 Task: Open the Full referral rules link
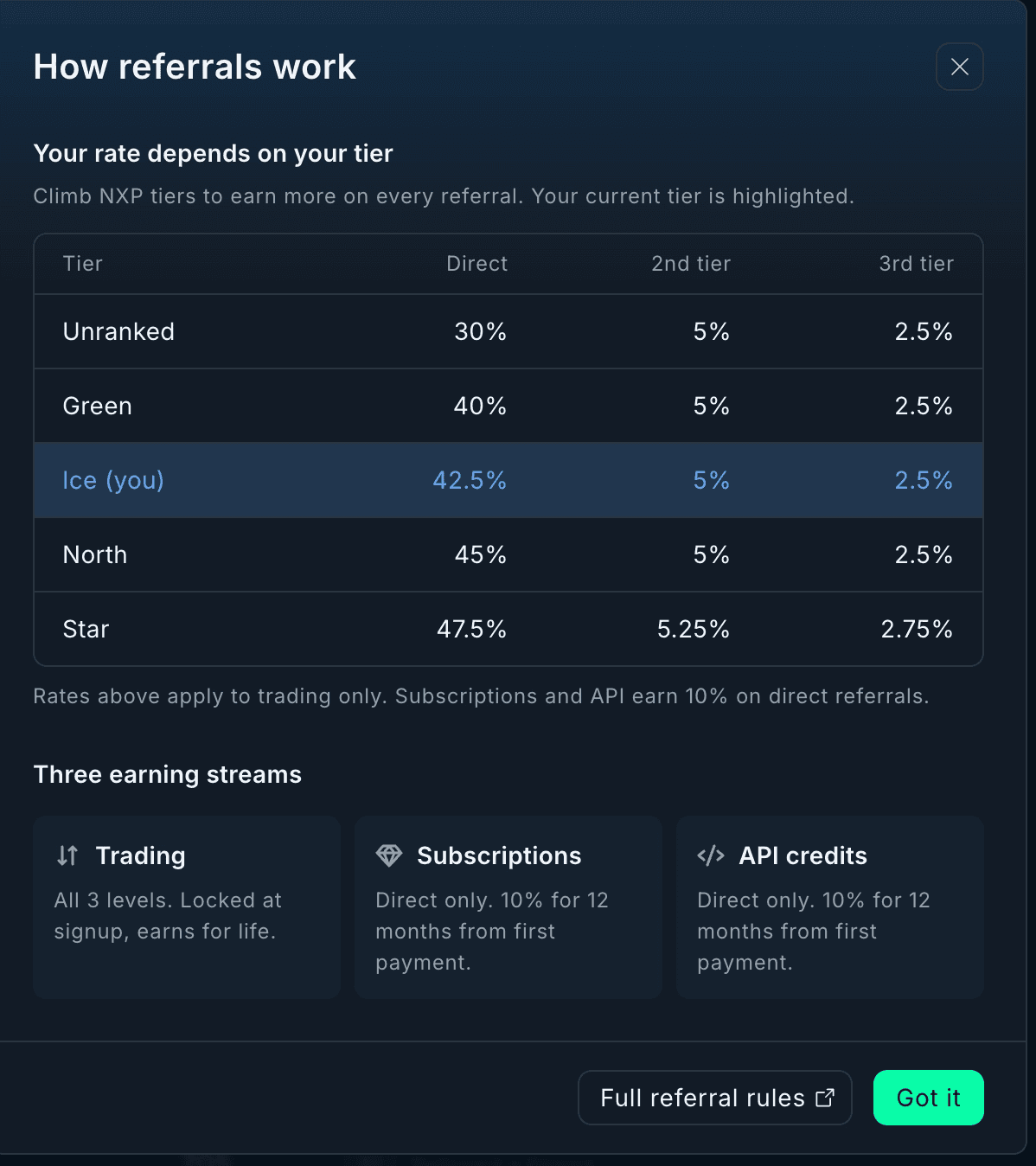click(x=715, y=1098)
